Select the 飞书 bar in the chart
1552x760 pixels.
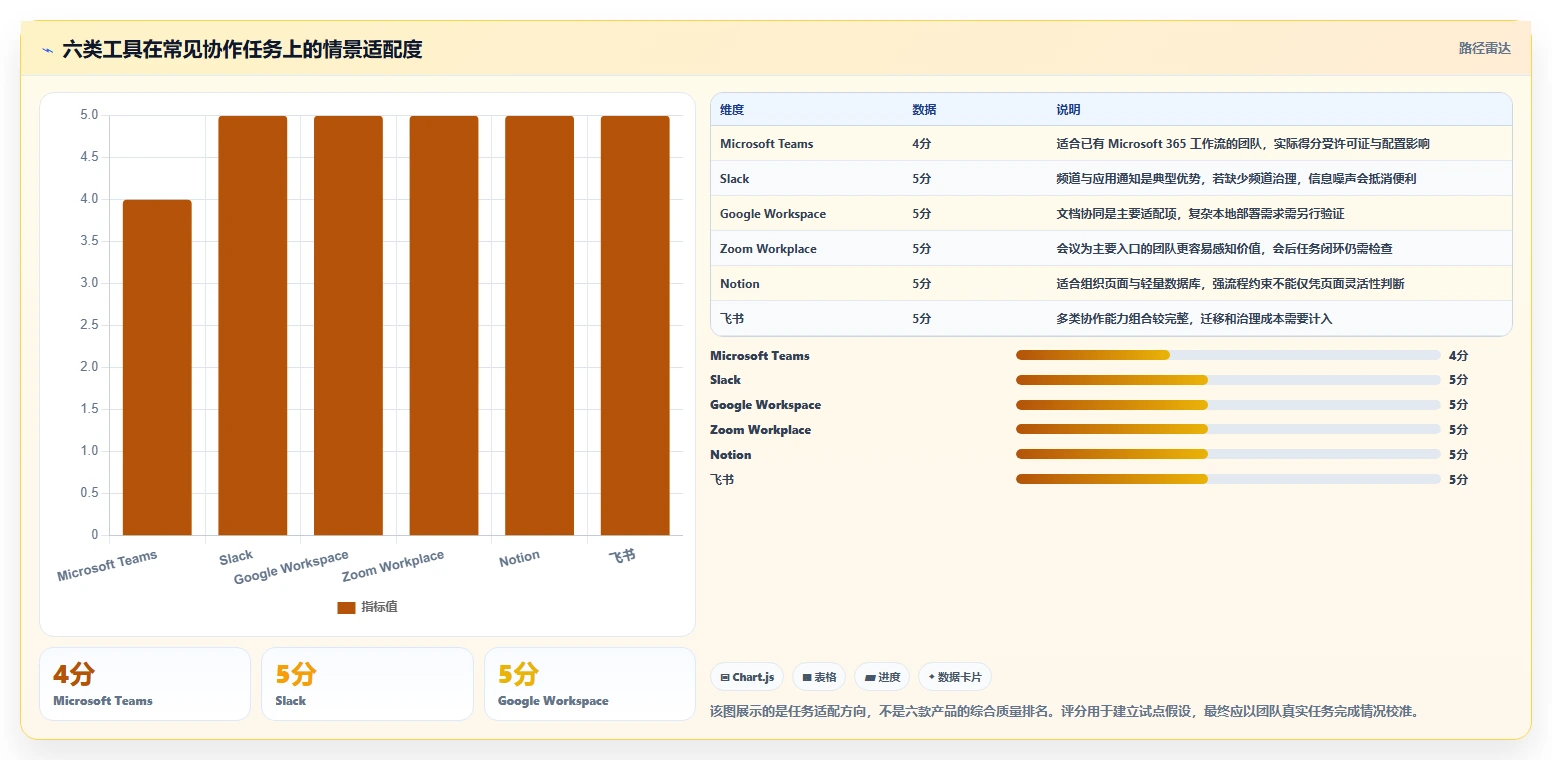[x=635, y=325]
